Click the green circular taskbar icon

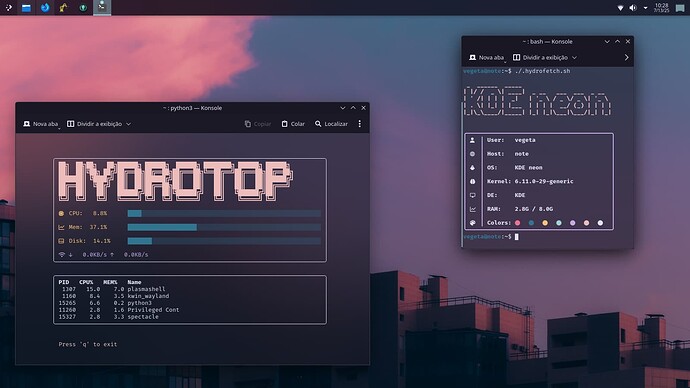pos(83,8)
